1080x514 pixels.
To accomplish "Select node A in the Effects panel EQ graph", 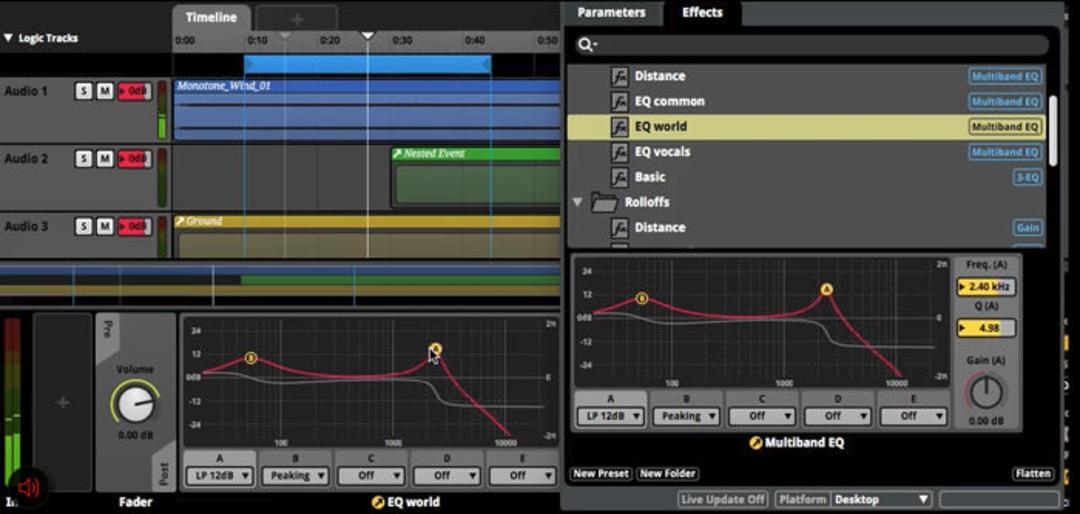I will tap(827, 289).
